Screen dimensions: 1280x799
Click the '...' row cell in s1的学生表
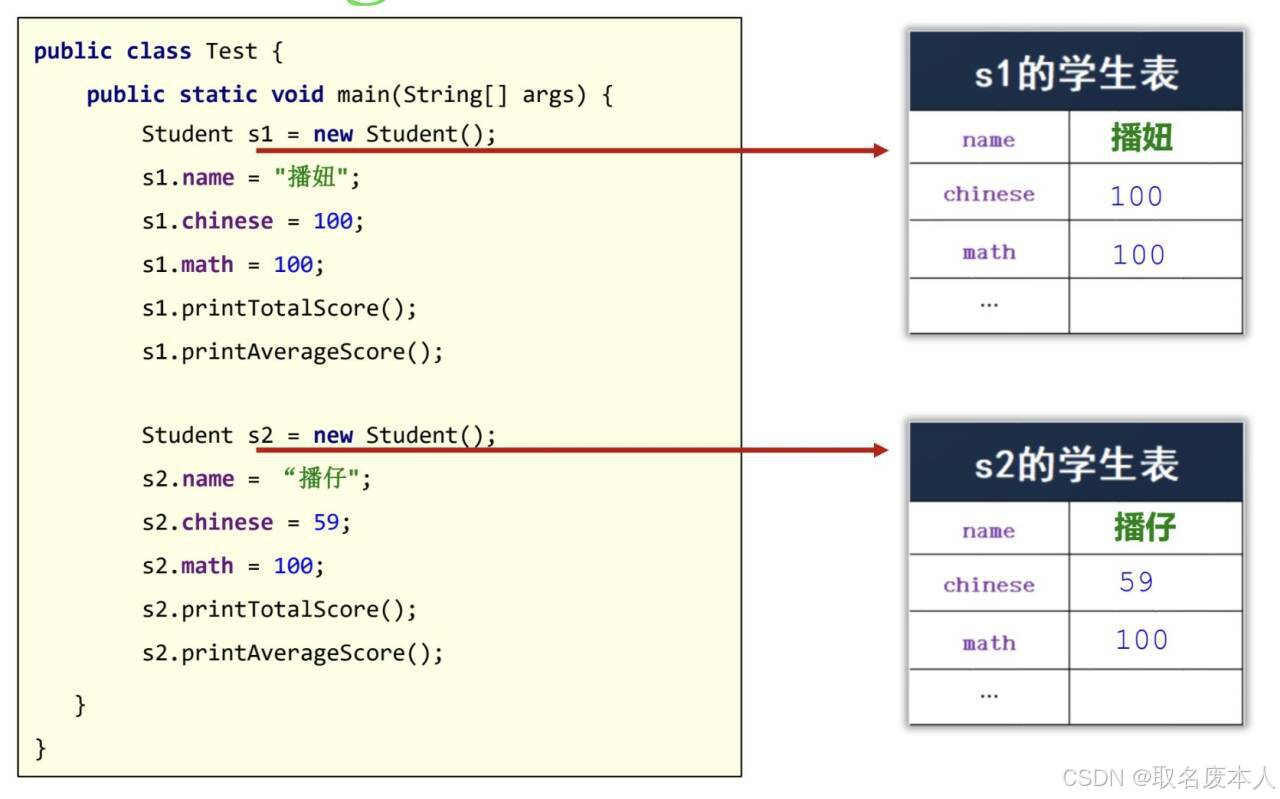(x=989, y=305)
